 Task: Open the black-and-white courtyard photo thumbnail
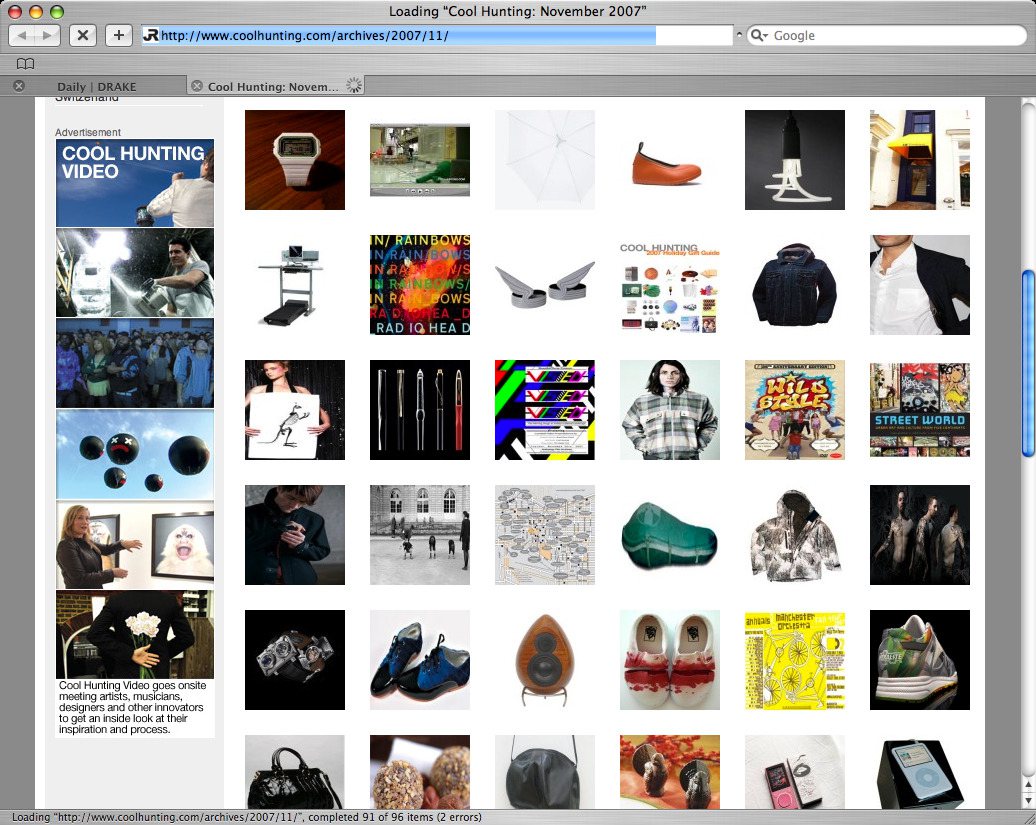pyautogui.click(x=420, y=535)
